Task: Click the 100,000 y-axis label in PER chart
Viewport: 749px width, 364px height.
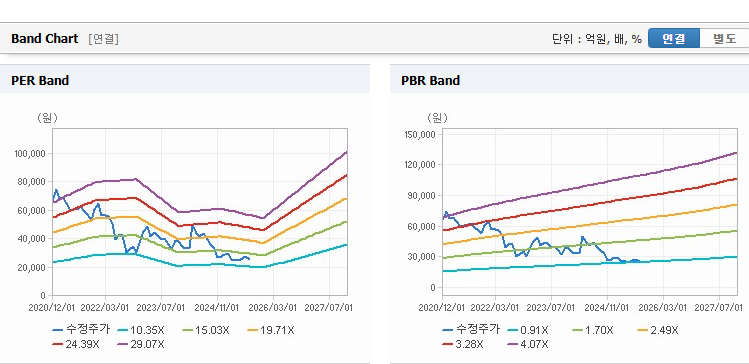Action: click(x=31, y=154)
